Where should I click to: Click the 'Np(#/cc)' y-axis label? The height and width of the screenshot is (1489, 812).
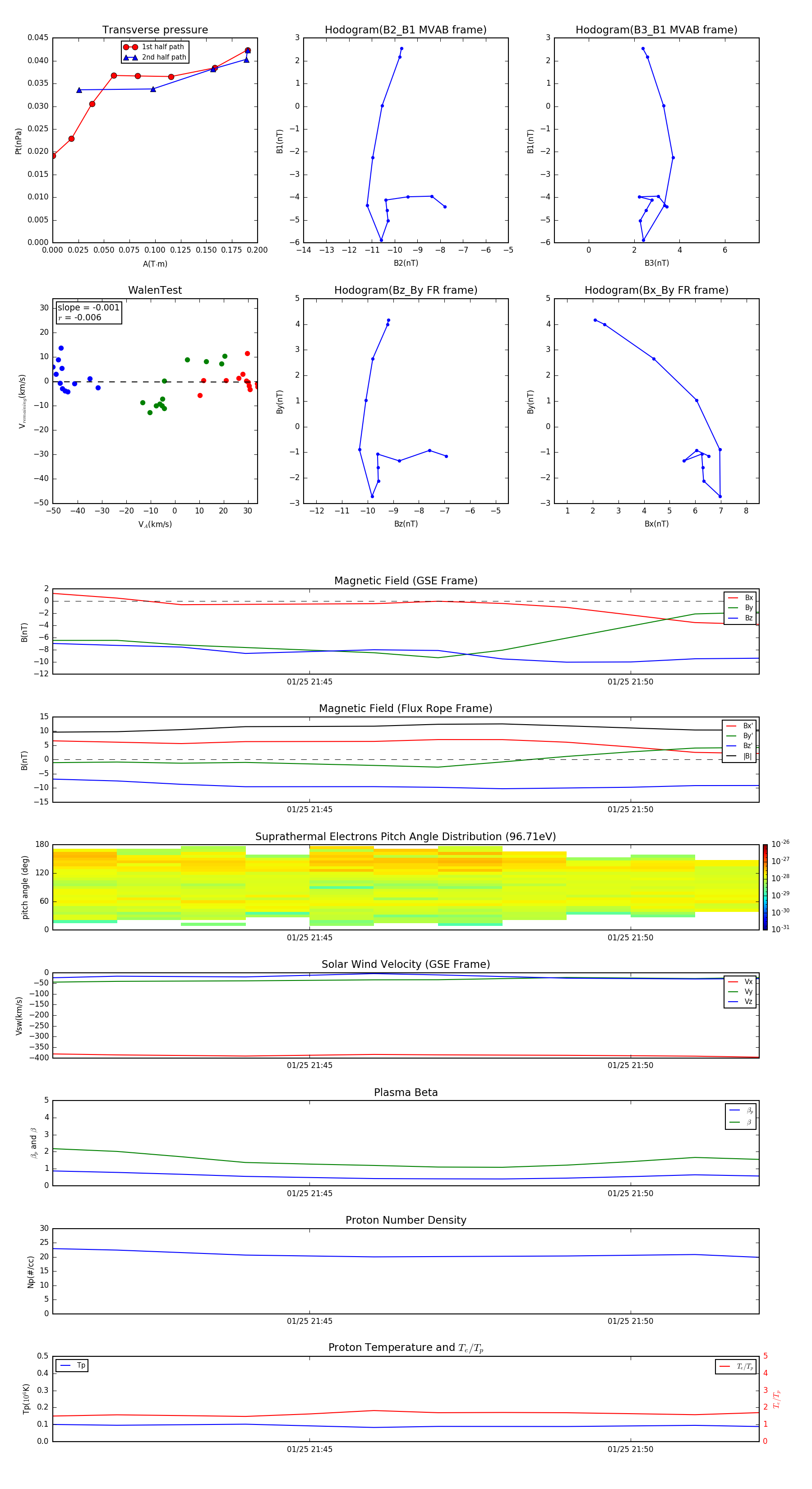[31, 1271]
